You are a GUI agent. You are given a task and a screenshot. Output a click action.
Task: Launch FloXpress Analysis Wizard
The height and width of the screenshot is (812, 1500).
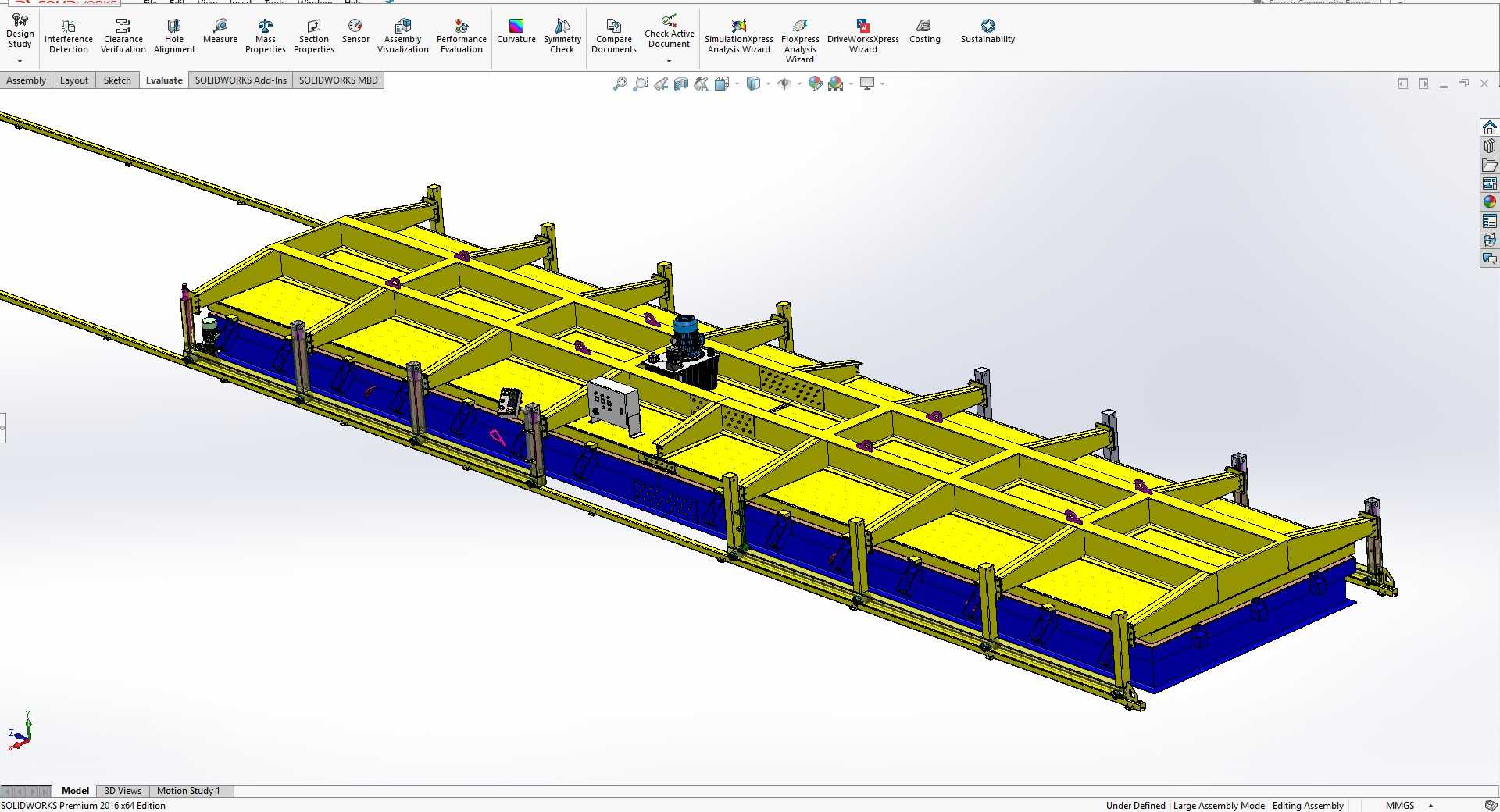800,41
